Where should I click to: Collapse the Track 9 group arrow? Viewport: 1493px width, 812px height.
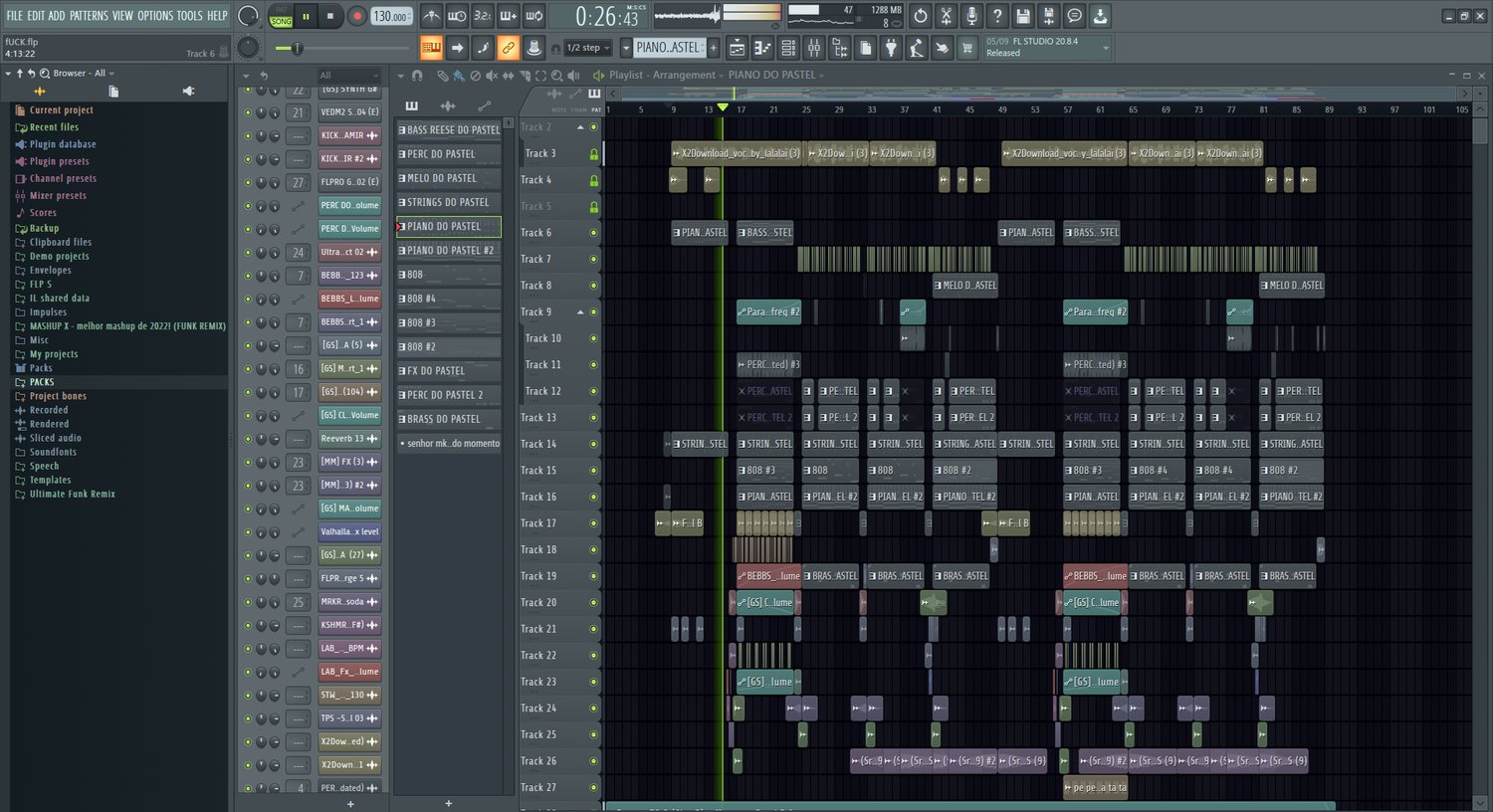point(580,311)
